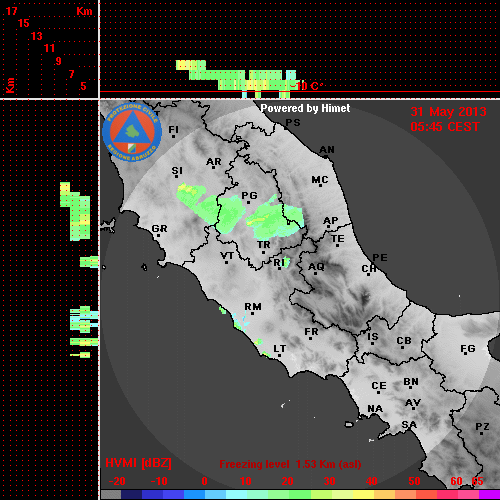Click the time "05:45 CEST"
The width and height of the screenshot is (500, 500).
(445, 127)
